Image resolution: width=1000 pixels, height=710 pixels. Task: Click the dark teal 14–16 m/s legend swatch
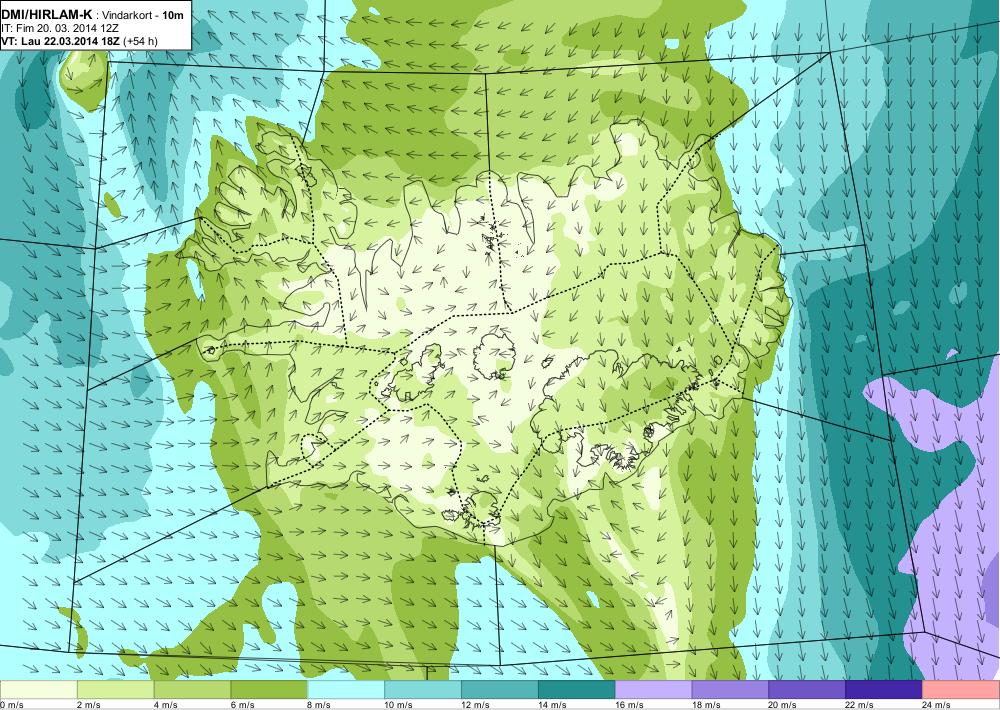(577, 690)
